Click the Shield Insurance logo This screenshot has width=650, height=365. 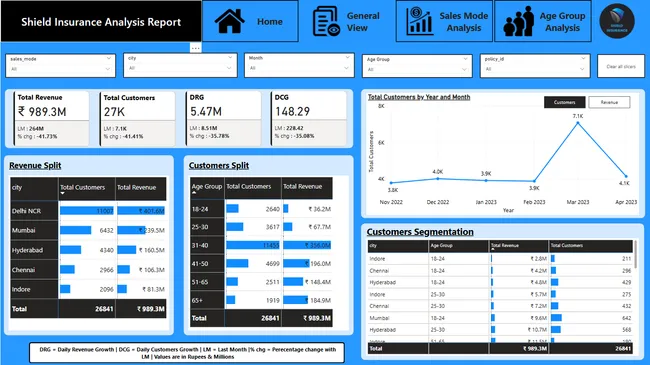tap(617, 21)
